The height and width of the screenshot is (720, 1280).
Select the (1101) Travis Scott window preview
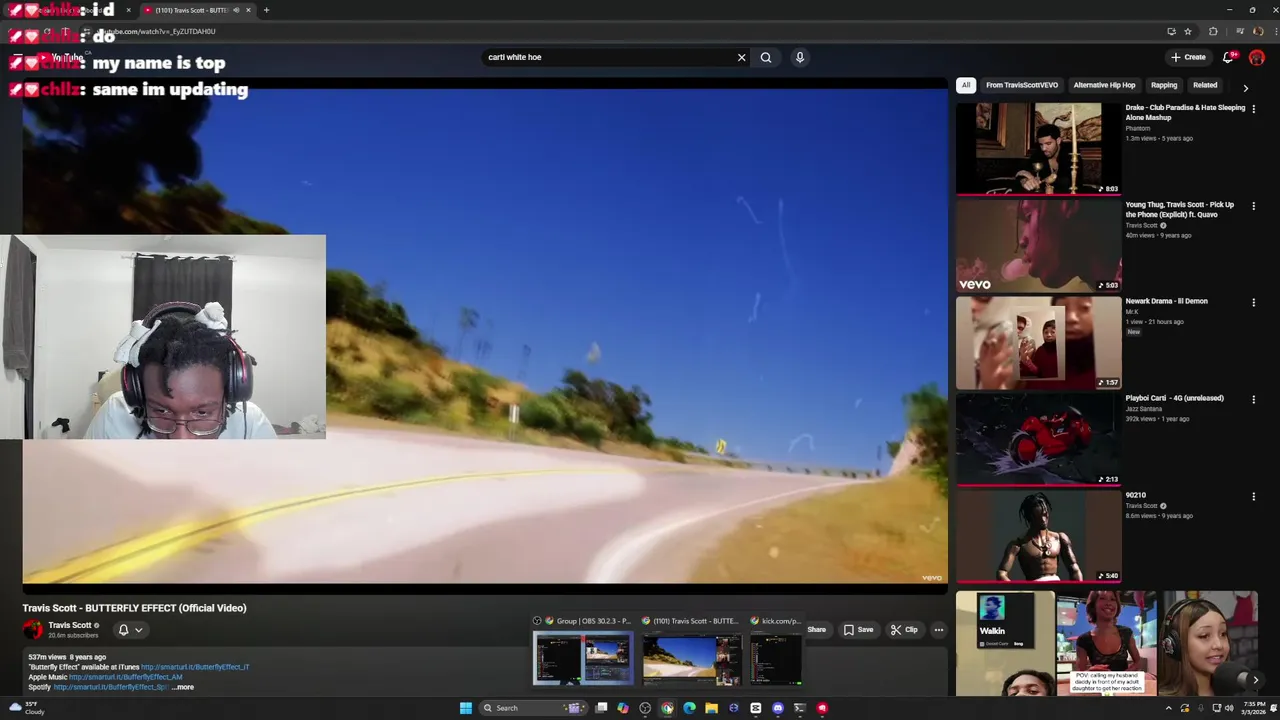(x=692, y=651)
